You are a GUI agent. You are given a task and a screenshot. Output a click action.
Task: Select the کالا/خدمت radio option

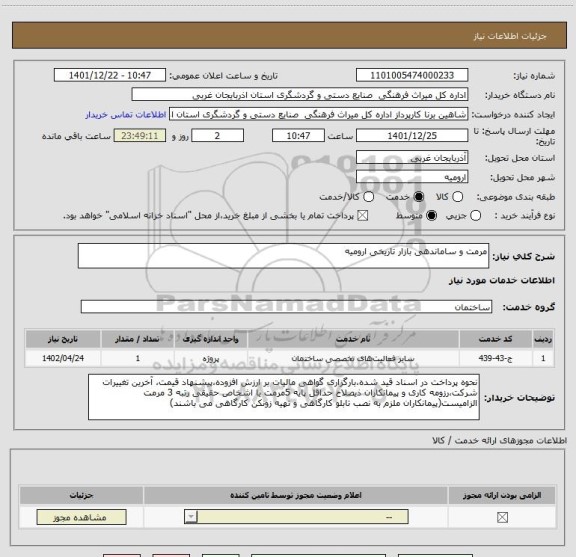click(x=368, y=197)
